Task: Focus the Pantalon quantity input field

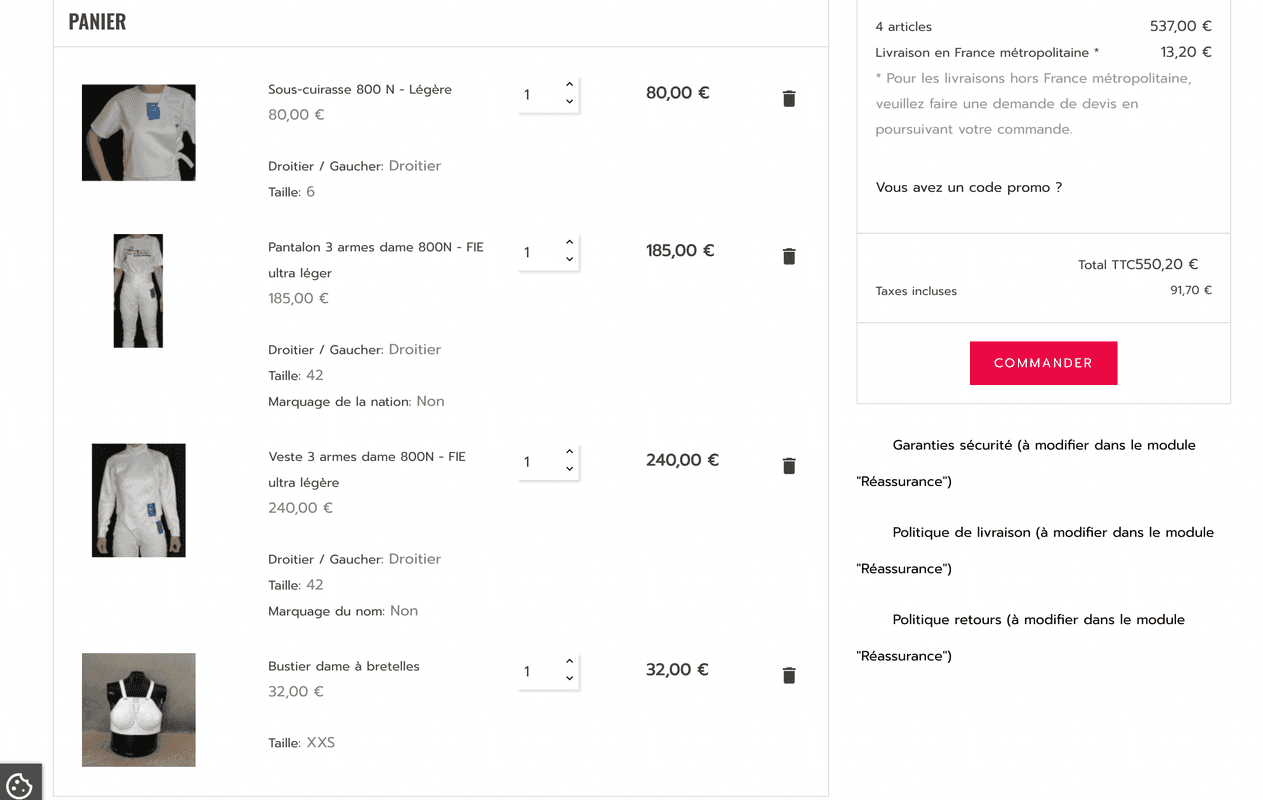Action: pyautogui.click(x=540, y=253)
